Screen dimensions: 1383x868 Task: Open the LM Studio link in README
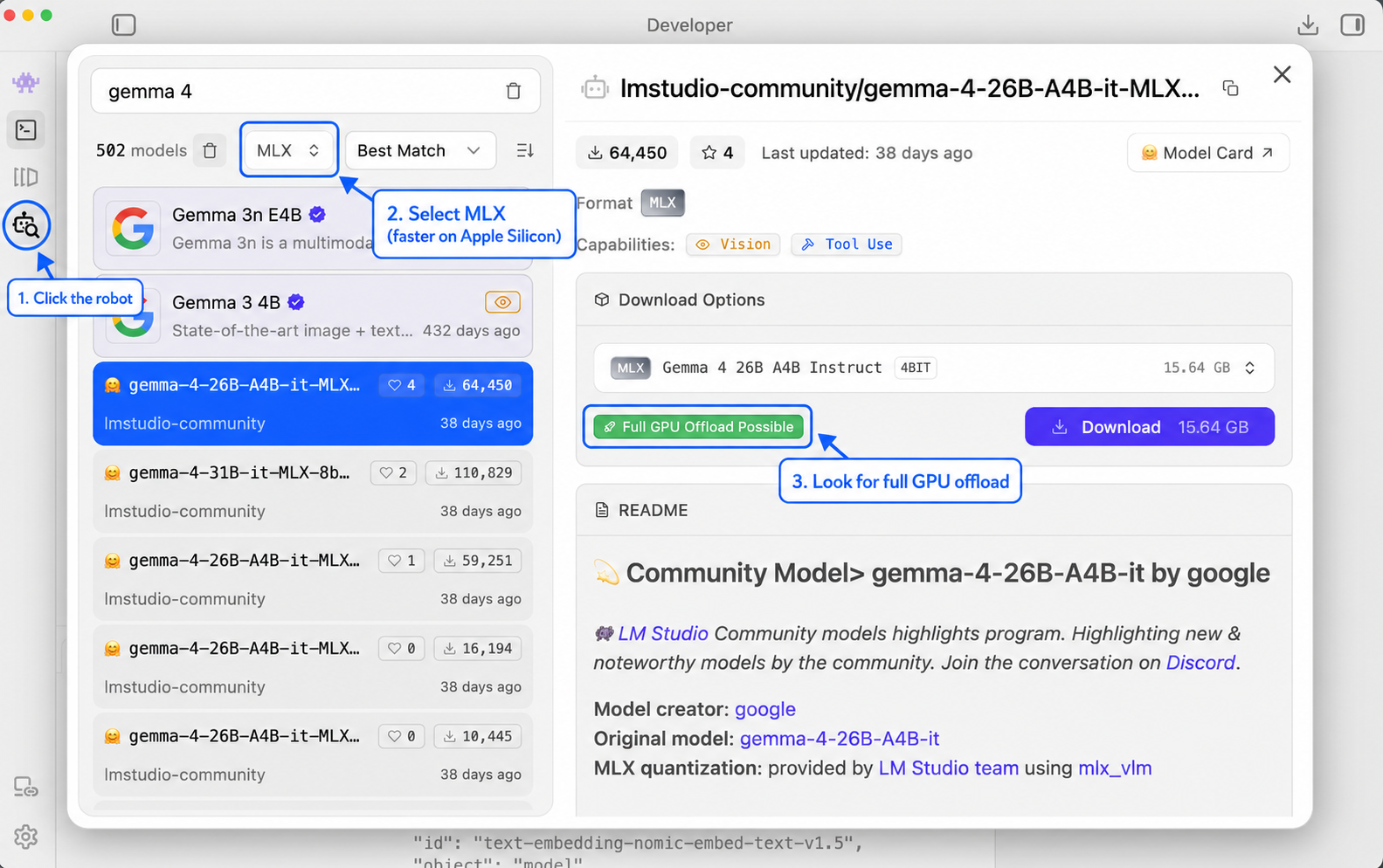pyautogui.click(x=663, y=634)
